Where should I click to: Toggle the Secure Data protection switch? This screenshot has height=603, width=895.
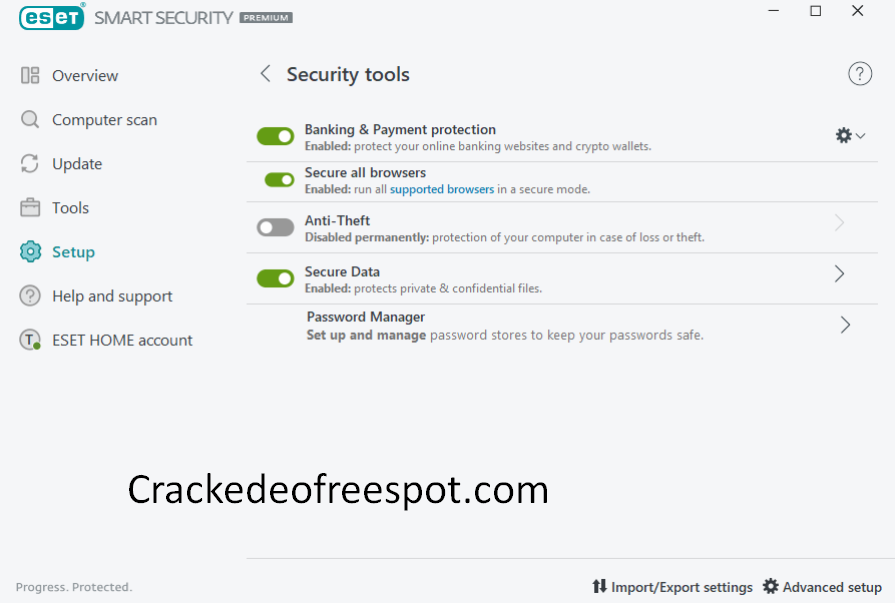[x=275, y=278]
